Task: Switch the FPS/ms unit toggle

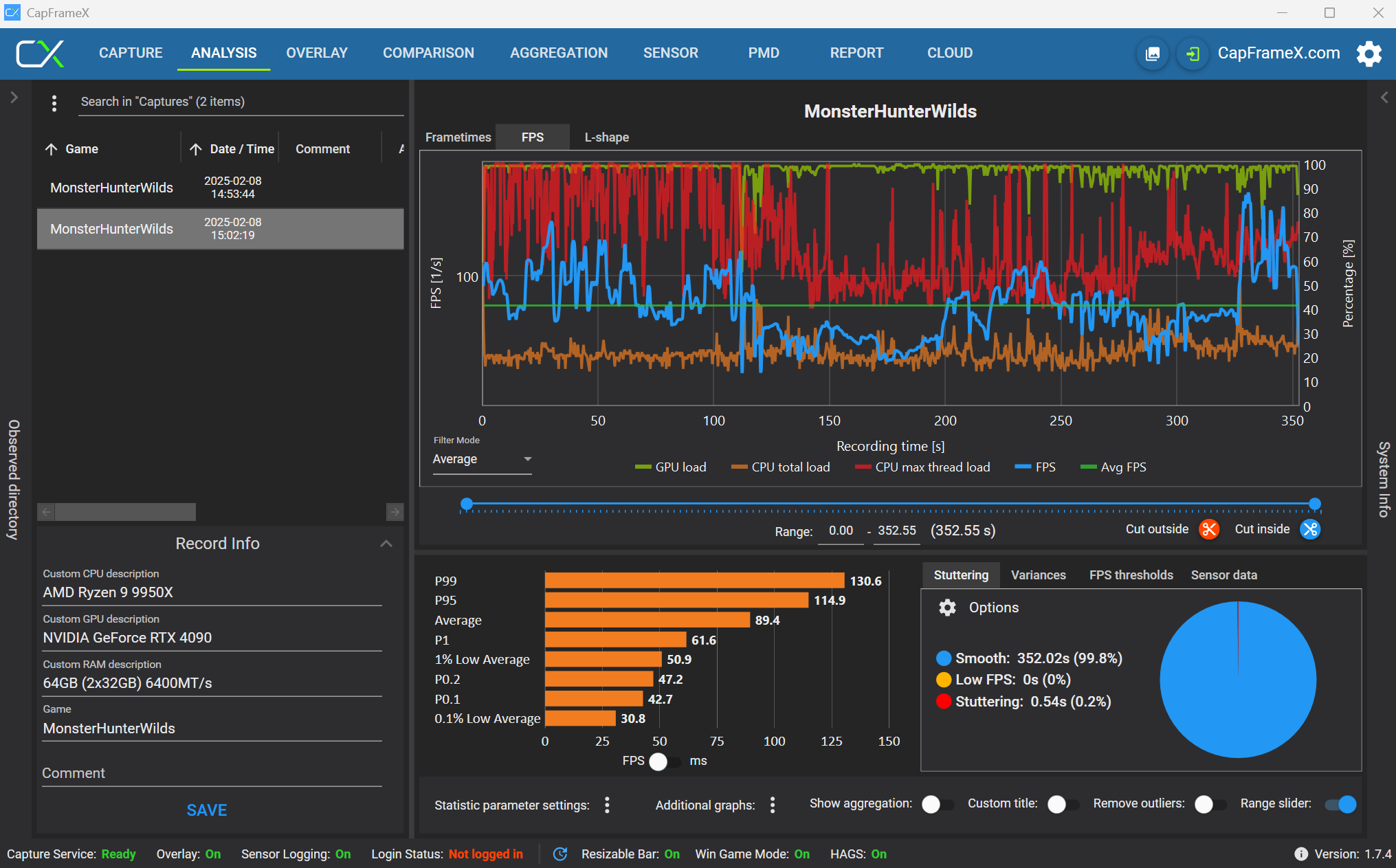Action: (663, 761)
